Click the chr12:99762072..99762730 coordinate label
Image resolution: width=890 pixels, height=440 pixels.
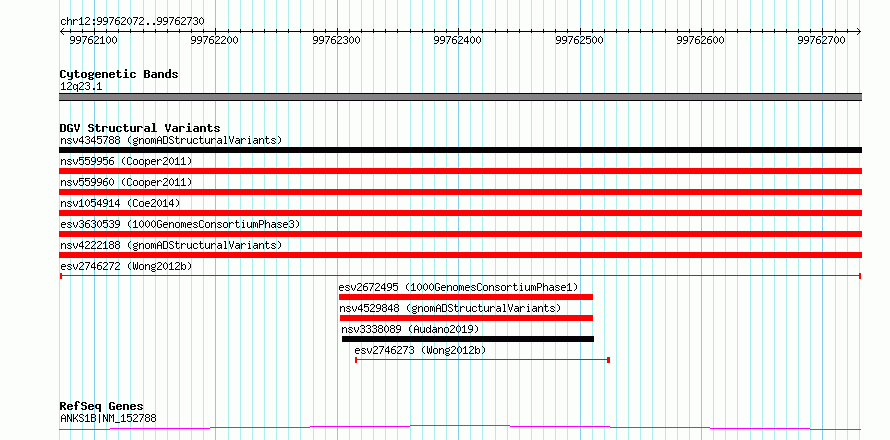(x=132, y=22)
